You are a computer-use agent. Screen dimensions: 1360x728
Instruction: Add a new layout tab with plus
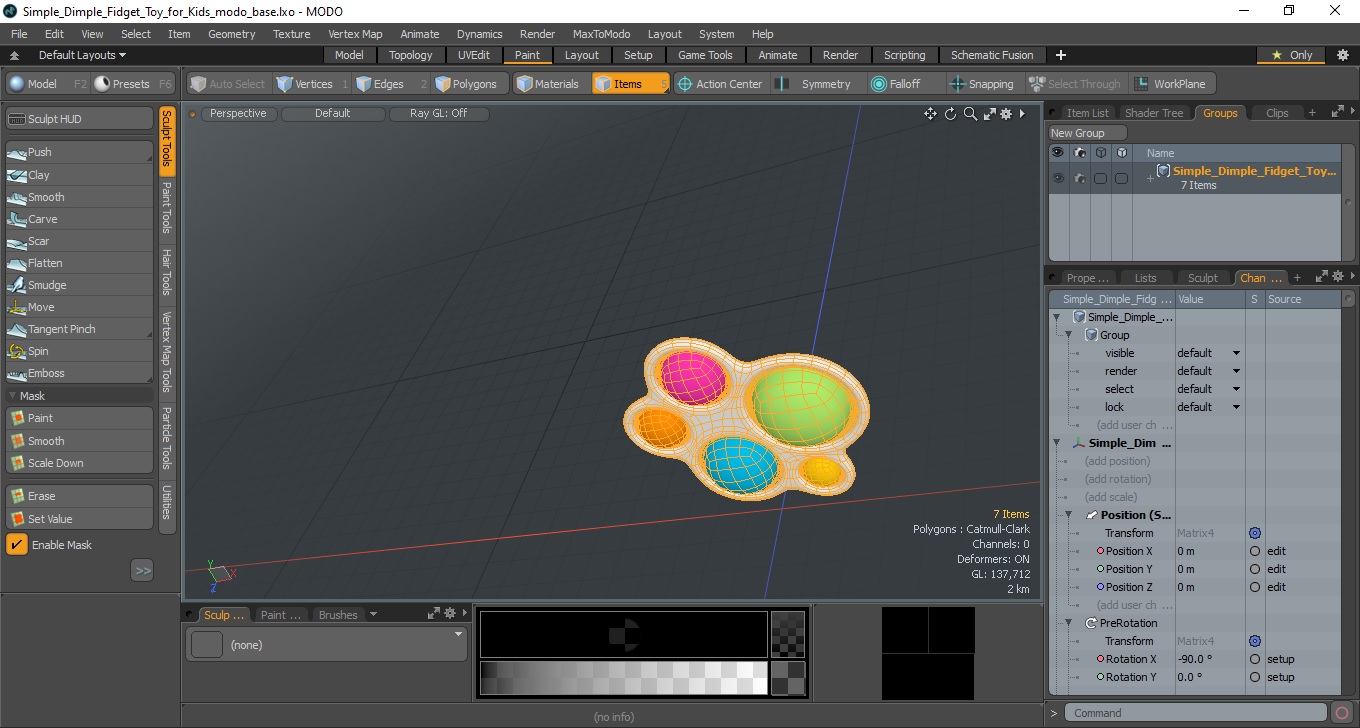[1061, 55]
